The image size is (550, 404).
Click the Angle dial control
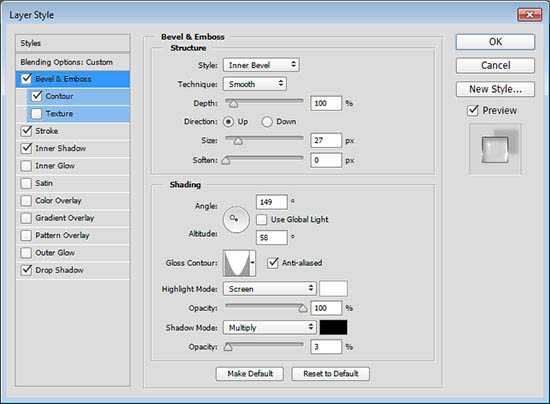point(236,219)
